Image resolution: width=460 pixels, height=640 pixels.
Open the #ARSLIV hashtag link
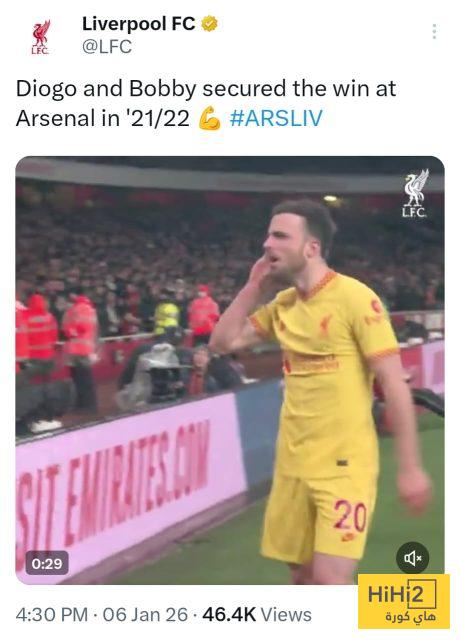[276, 118]
